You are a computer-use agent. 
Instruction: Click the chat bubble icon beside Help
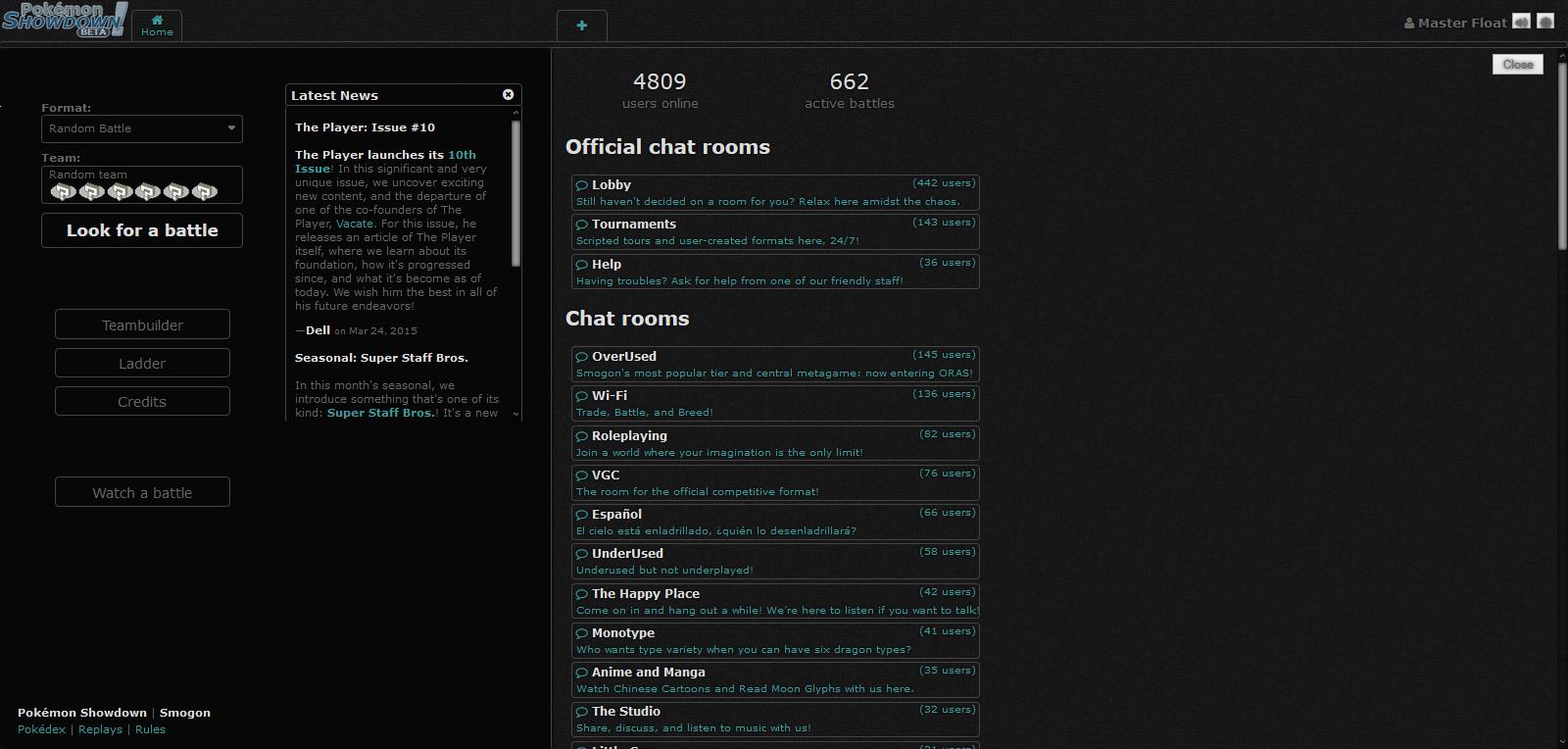click(x=582, y=265)
